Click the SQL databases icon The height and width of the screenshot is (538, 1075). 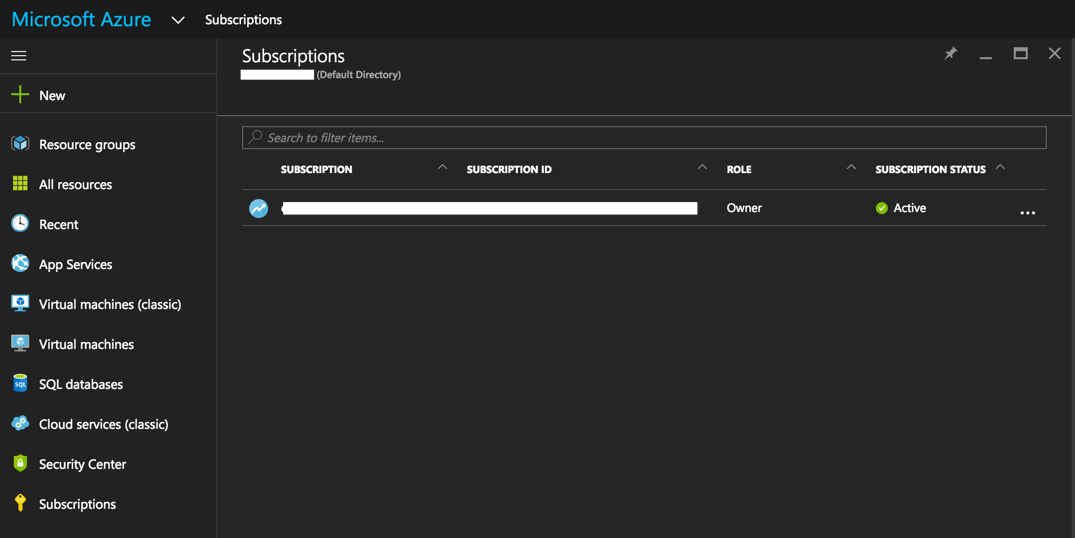(20, 384)
